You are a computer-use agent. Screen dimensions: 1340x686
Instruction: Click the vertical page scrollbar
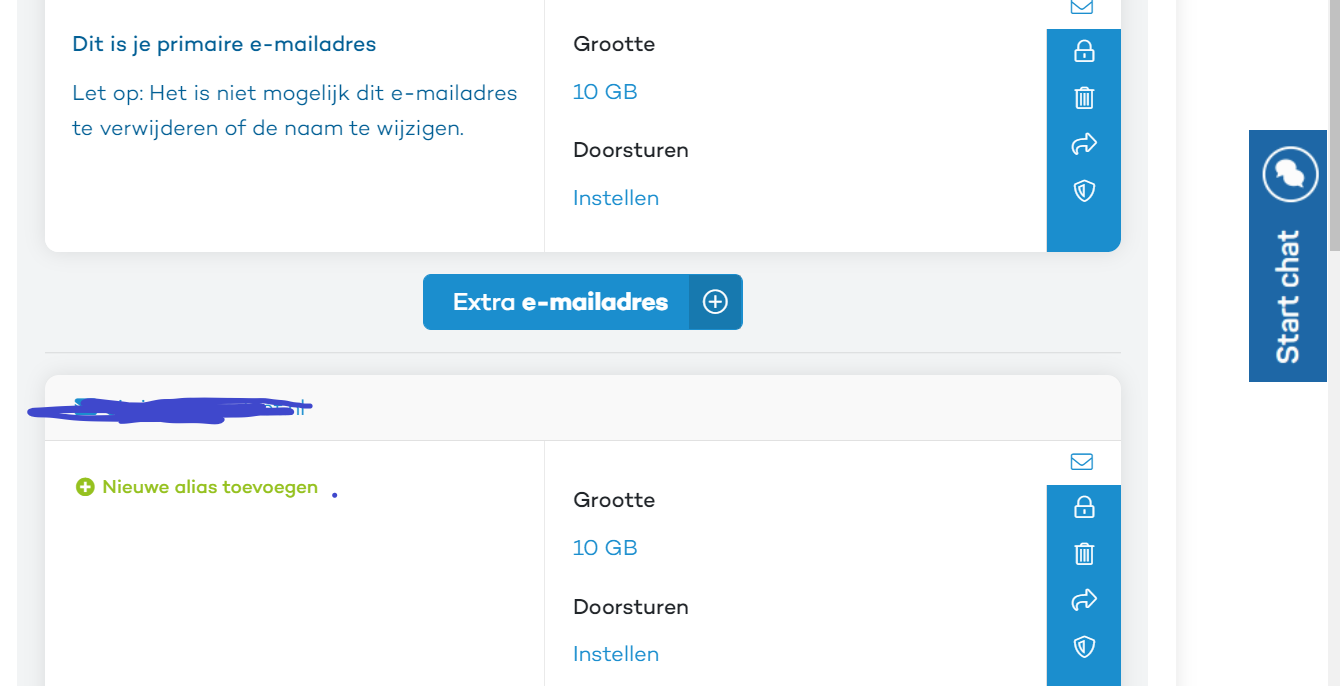coord(1334,125)
